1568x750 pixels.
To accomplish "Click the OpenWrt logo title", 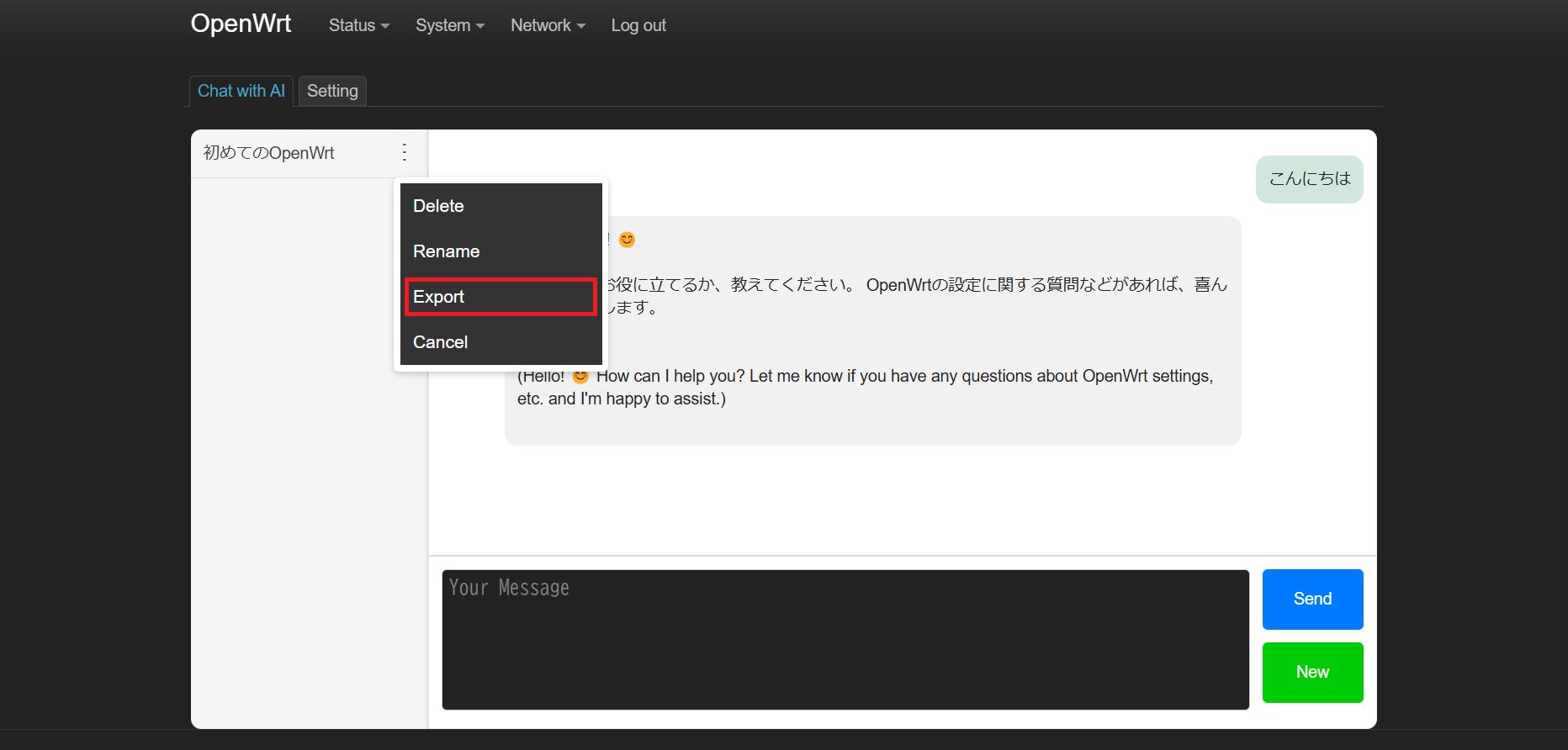I will click(x=241, y=24).
